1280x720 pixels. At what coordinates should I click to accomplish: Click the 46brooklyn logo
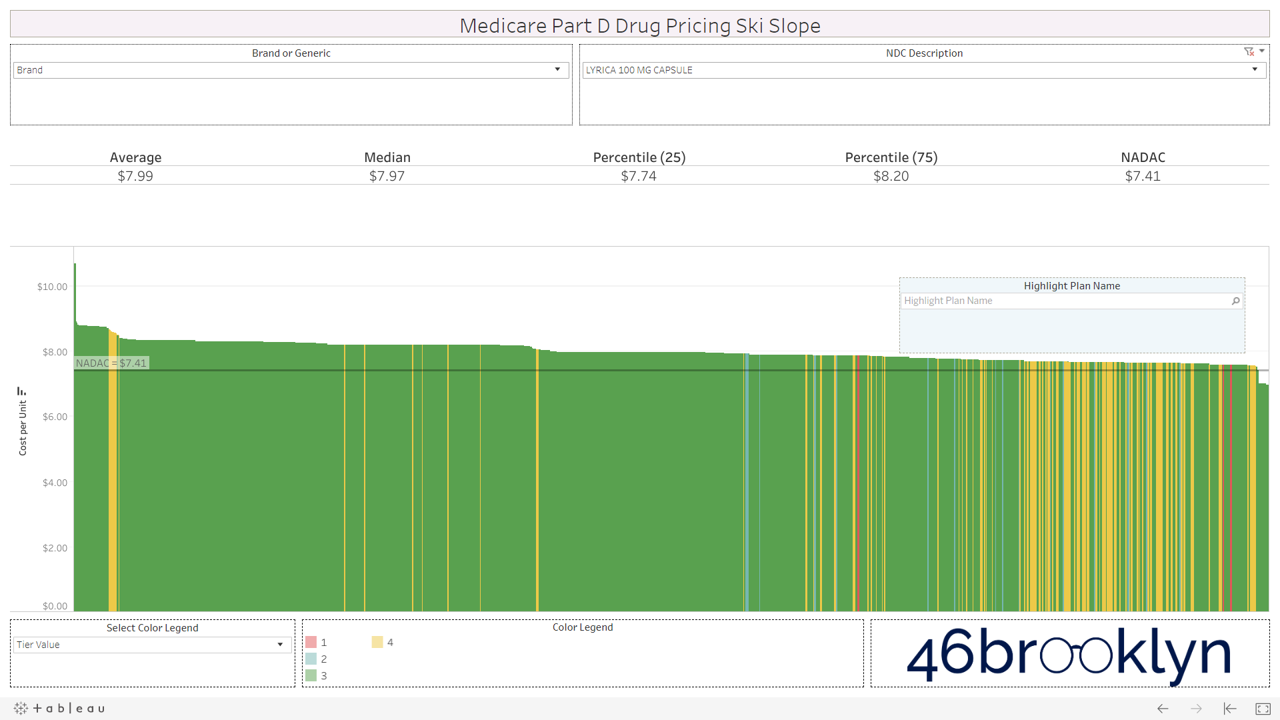pyautogui.click(x=1068, y=654)
